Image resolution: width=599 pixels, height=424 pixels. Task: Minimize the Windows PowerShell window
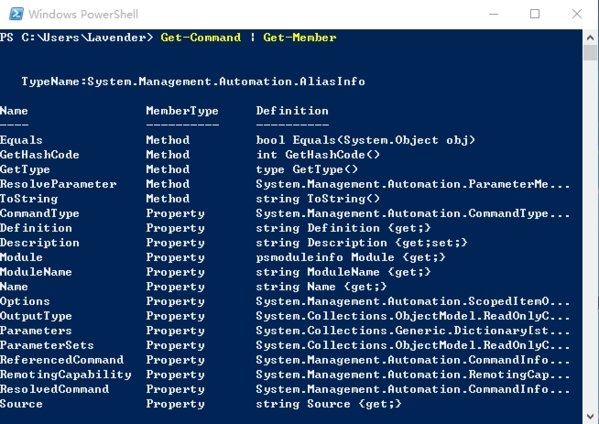point(494,14)
